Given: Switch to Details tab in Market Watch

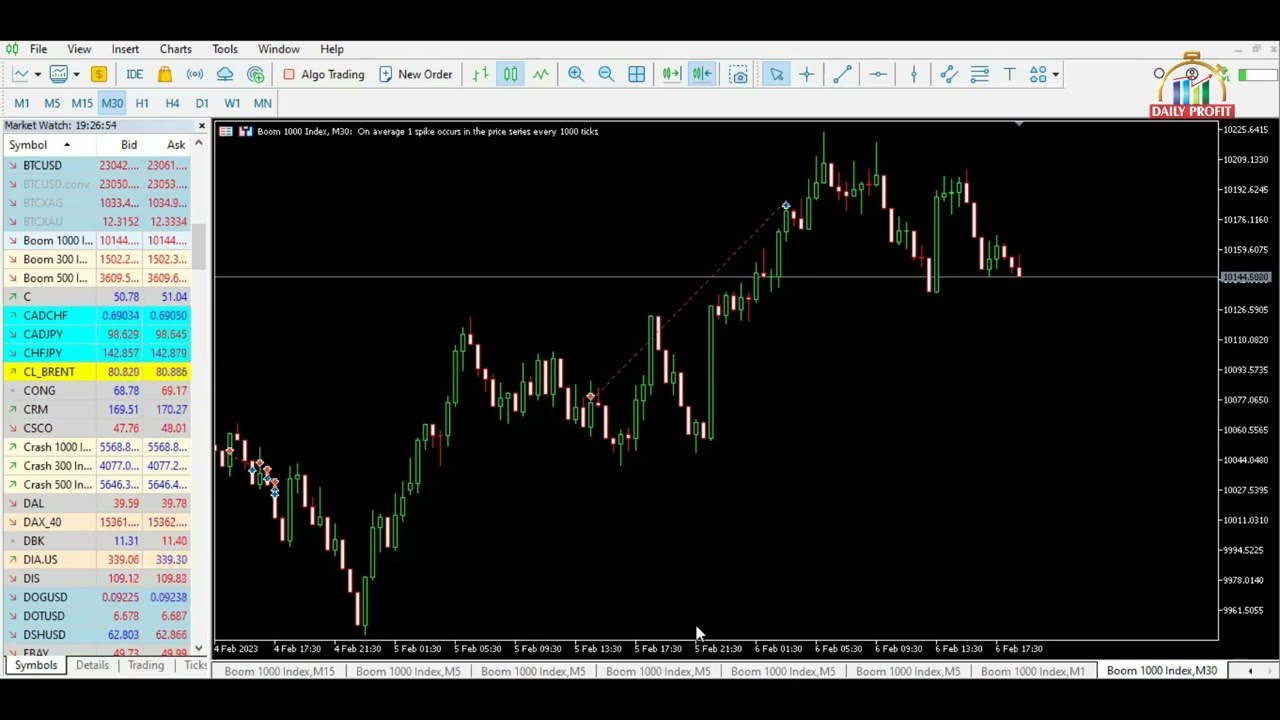Looking at the screenshot, I should (x=92, y=665).
